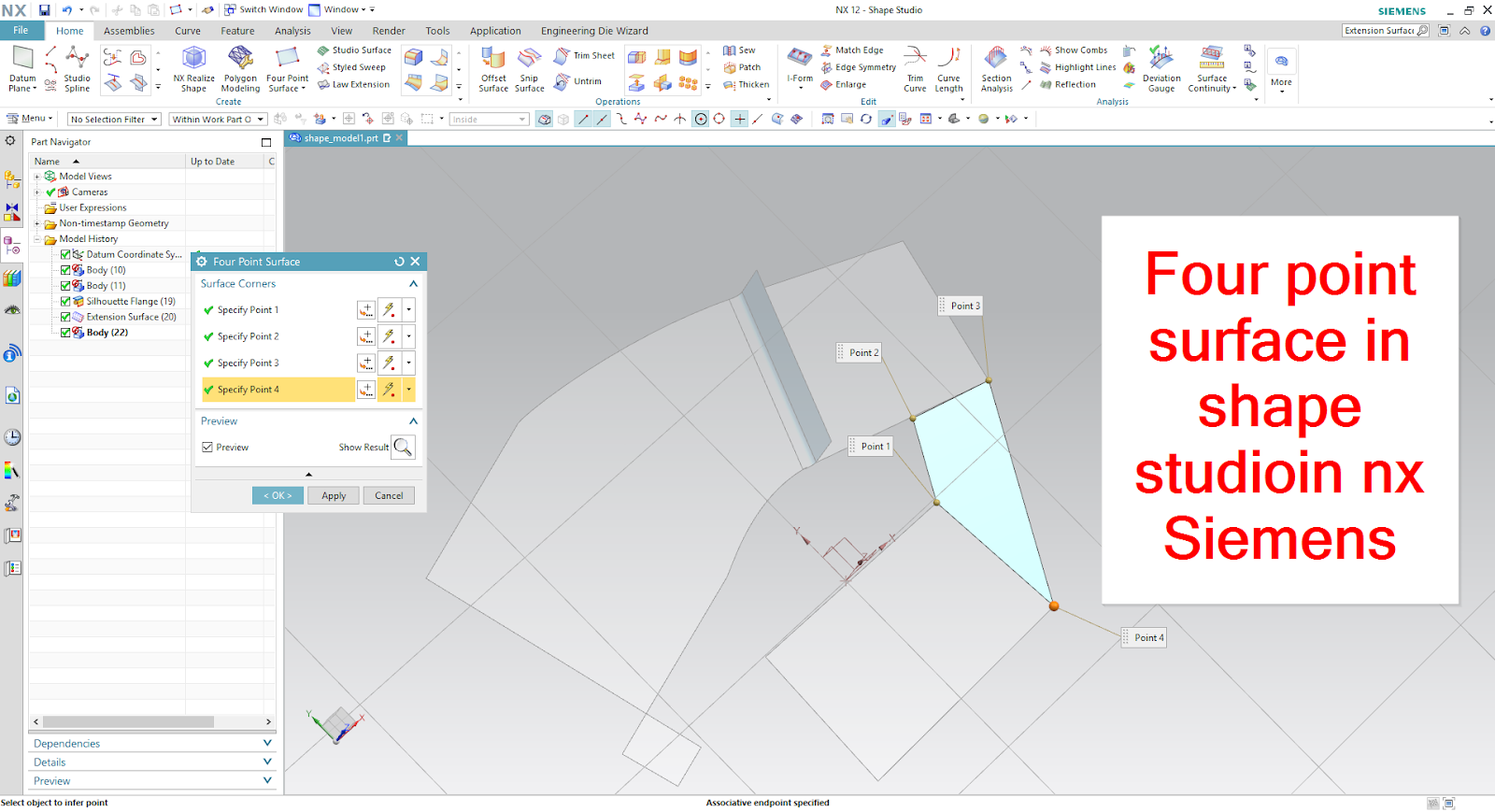Collapse the Preview section in dialog
This screenshot has width=1495, height=812.
(x=413, y=421)
